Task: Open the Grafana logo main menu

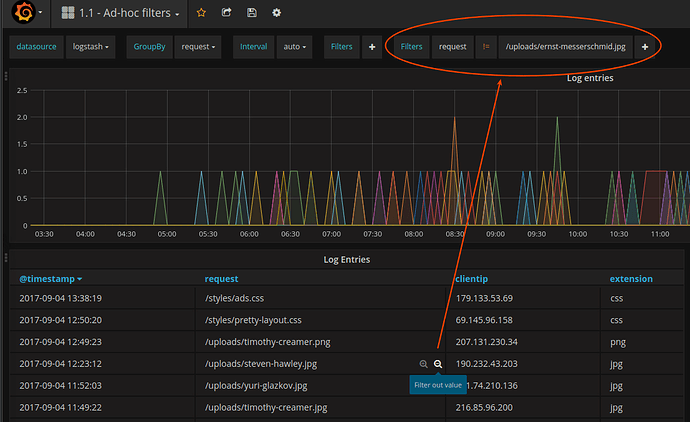Action: 22,14
